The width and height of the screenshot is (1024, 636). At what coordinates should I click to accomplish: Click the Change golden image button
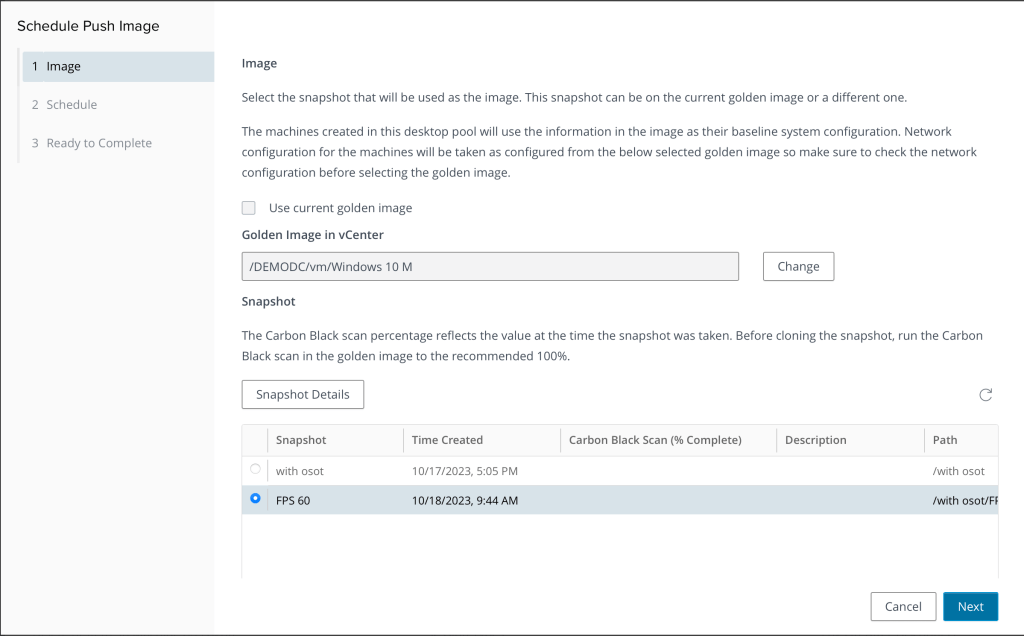tap(798, 267)
